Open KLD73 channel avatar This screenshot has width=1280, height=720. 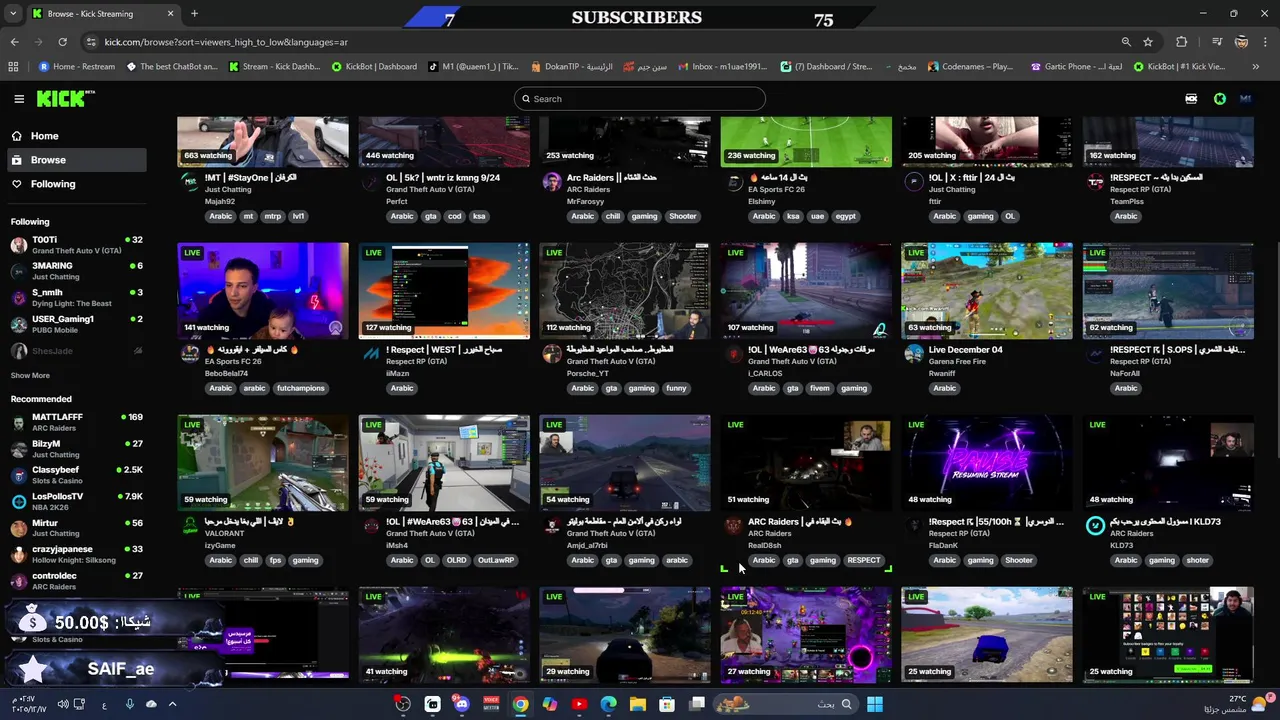pos(1095,526)
